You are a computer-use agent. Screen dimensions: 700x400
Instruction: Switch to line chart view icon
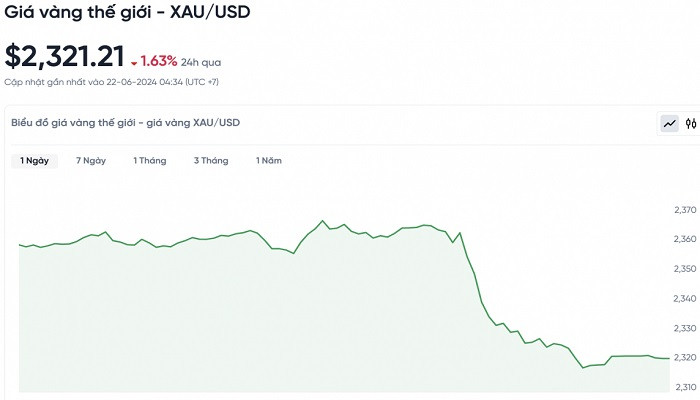tap(669, 124)
